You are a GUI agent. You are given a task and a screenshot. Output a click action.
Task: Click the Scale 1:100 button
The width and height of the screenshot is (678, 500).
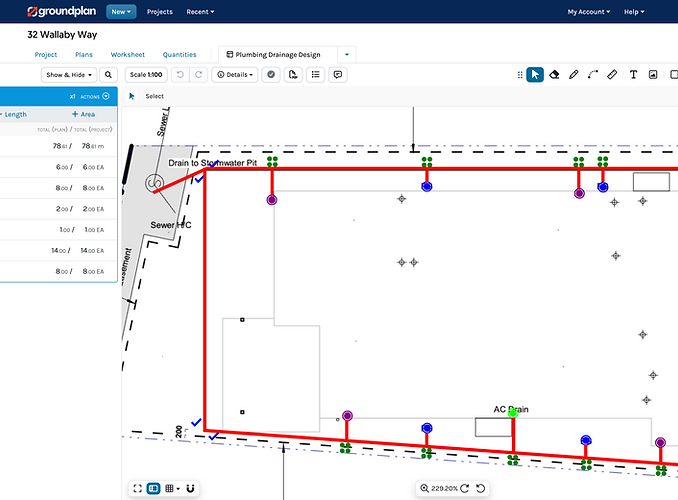tap(146, 75)
